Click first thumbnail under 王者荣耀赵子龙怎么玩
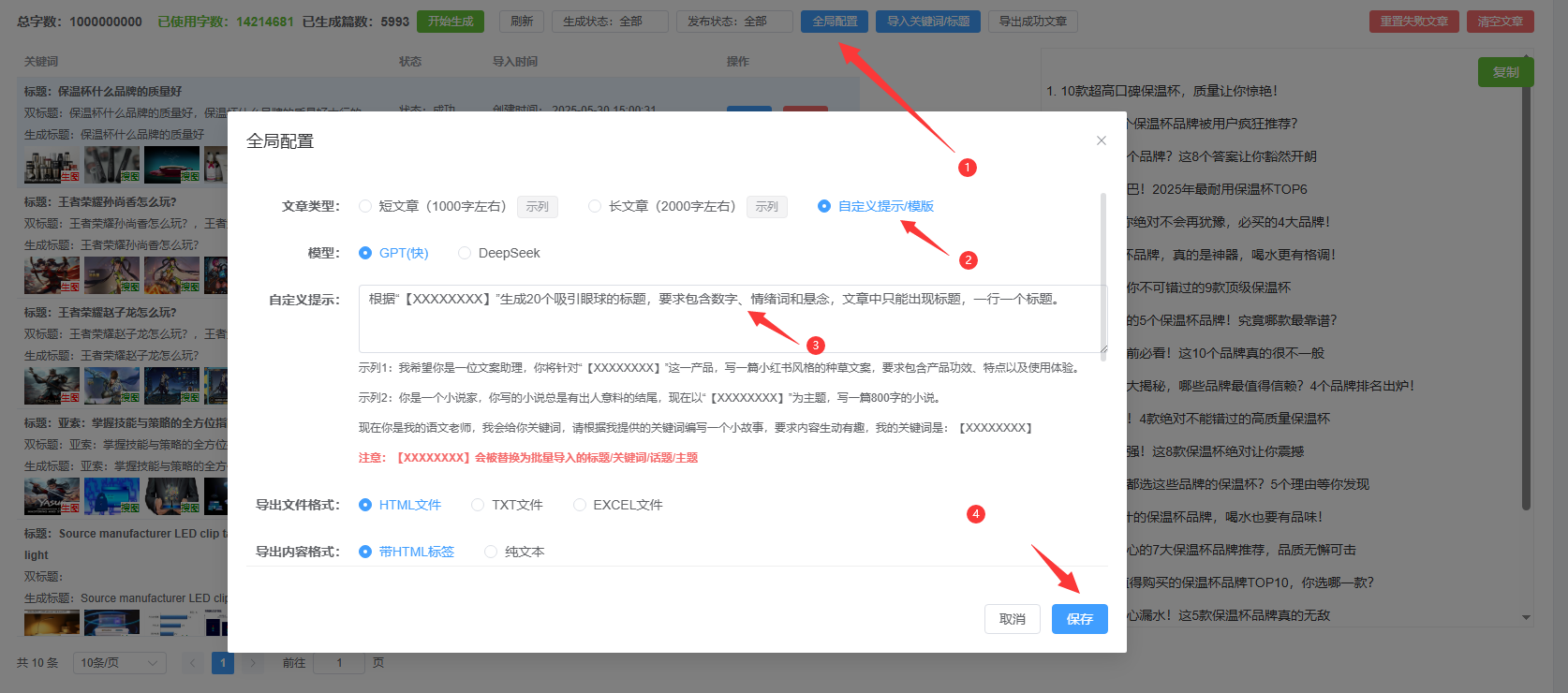1568x693 pixels. [52, 386]
